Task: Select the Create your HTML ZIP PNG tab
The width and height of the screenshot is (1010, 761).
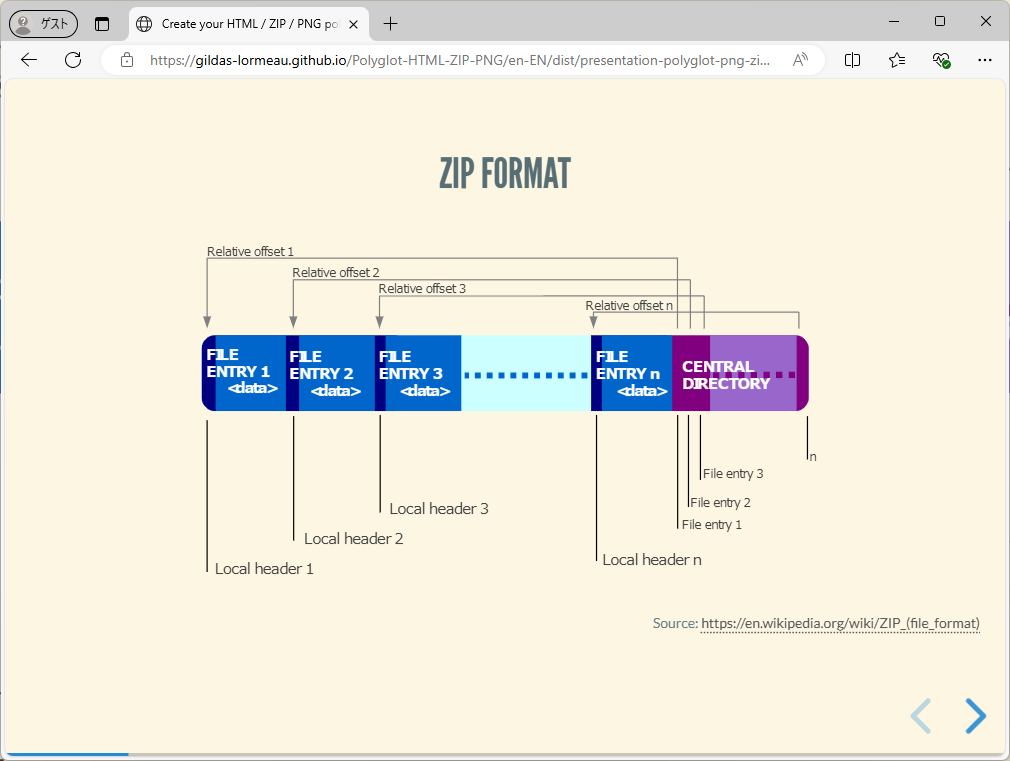Action: (x=240, y=23)
